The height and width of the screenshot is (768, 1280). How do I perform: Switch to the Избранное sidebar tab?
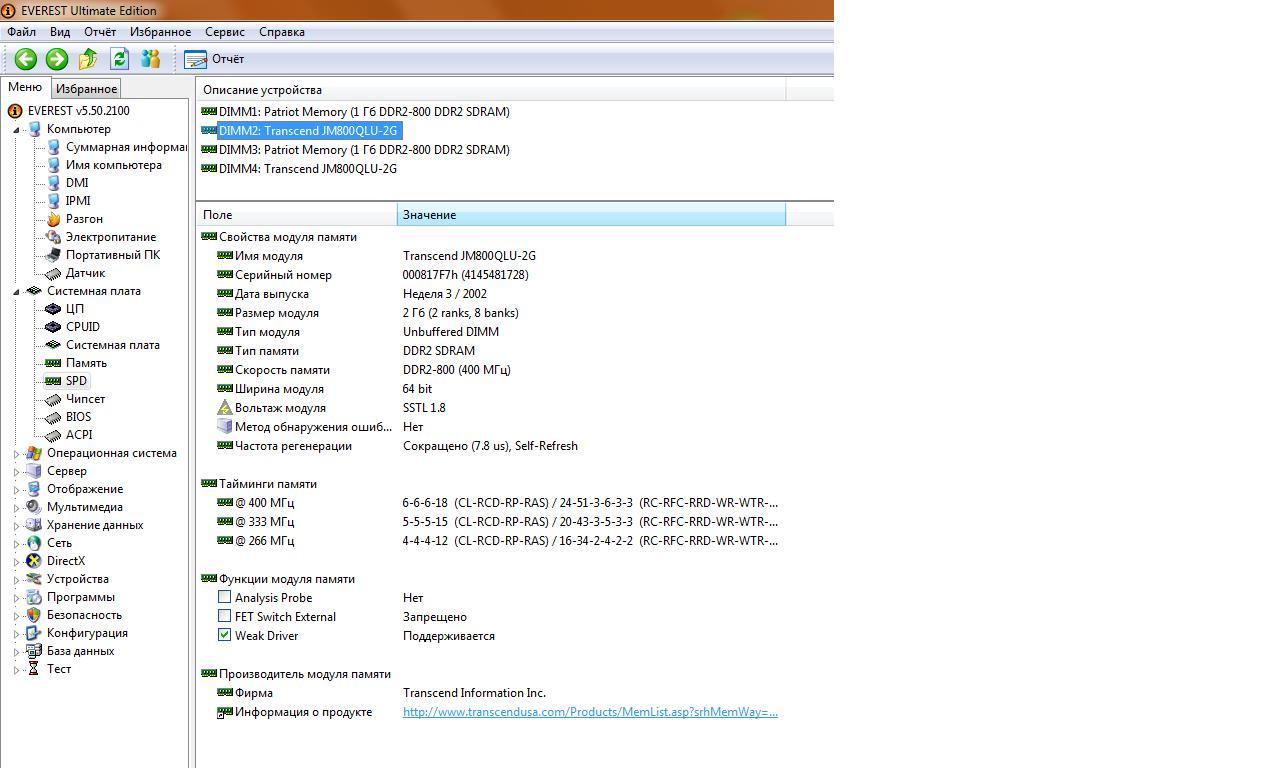point(86,88)
